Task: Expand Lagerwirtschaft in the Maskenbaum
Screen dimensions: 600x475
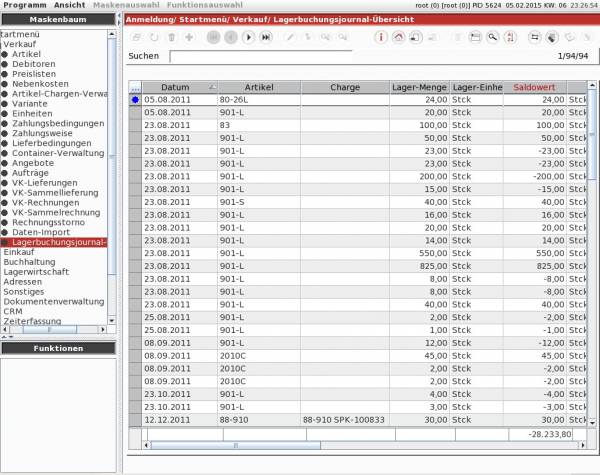Action: [x=35, y=271]
